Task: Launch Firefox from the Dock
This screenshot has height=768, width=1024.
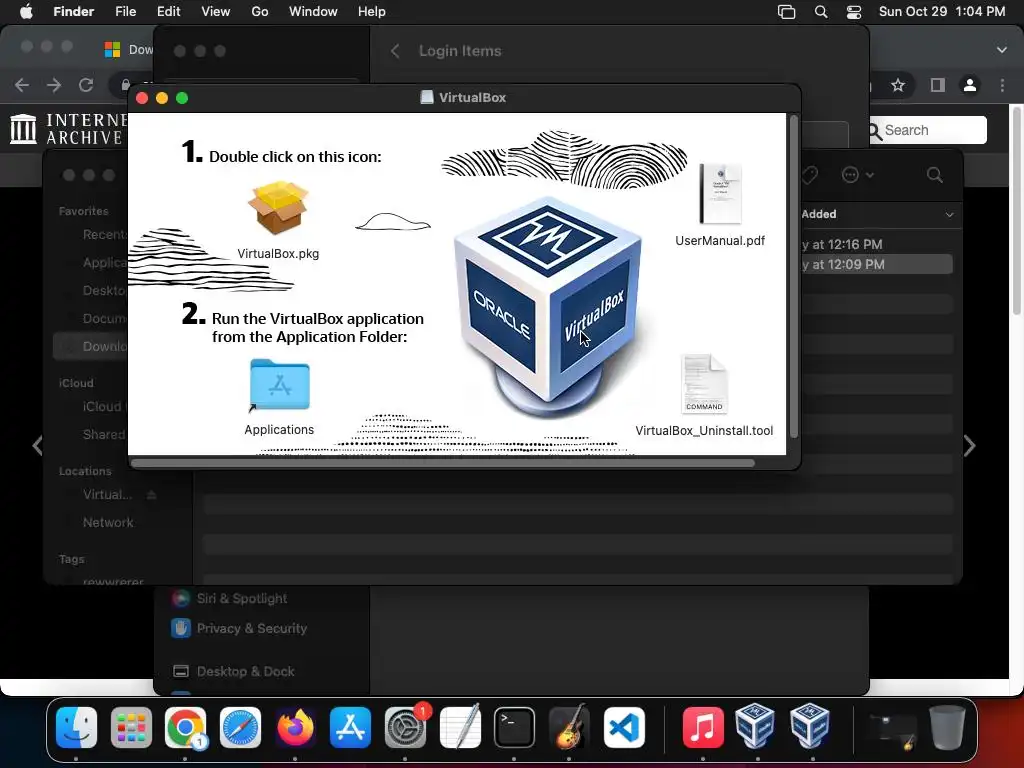Action: point(295,727)
